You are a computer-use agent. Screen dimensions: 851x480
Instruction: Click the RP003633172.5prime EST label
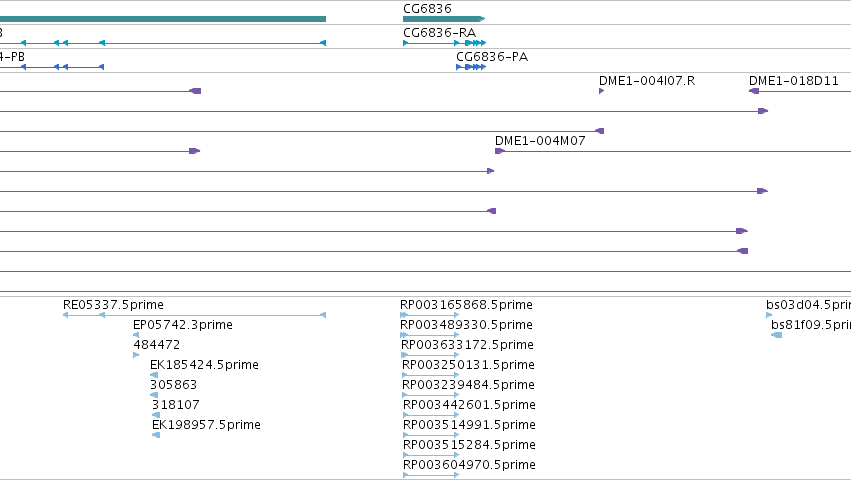(x=467, y=345)
